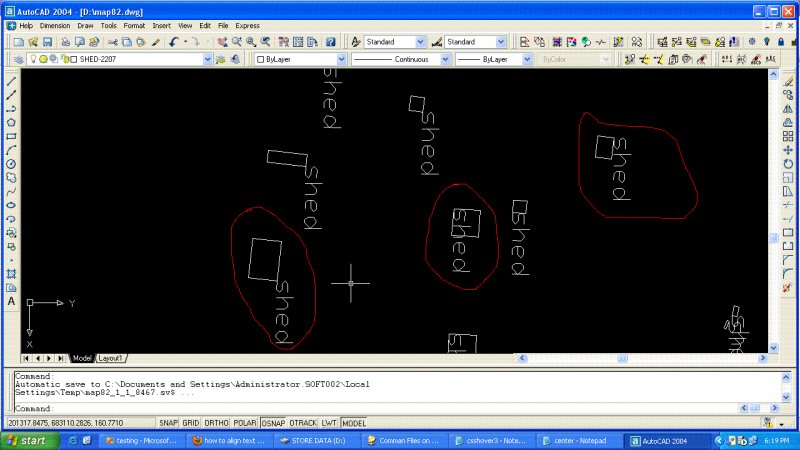The image size is (800, 450).
Task: Expand the undo history dropdown arrow
Action: (x=185, y=42)
